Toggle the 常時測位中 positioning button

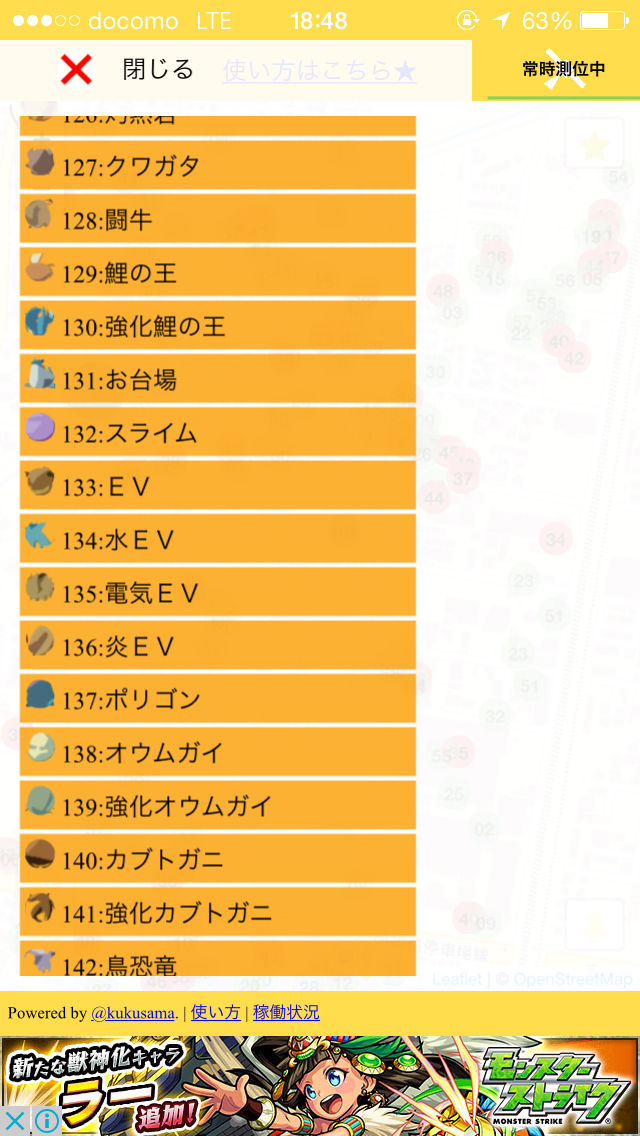(563, 70)
